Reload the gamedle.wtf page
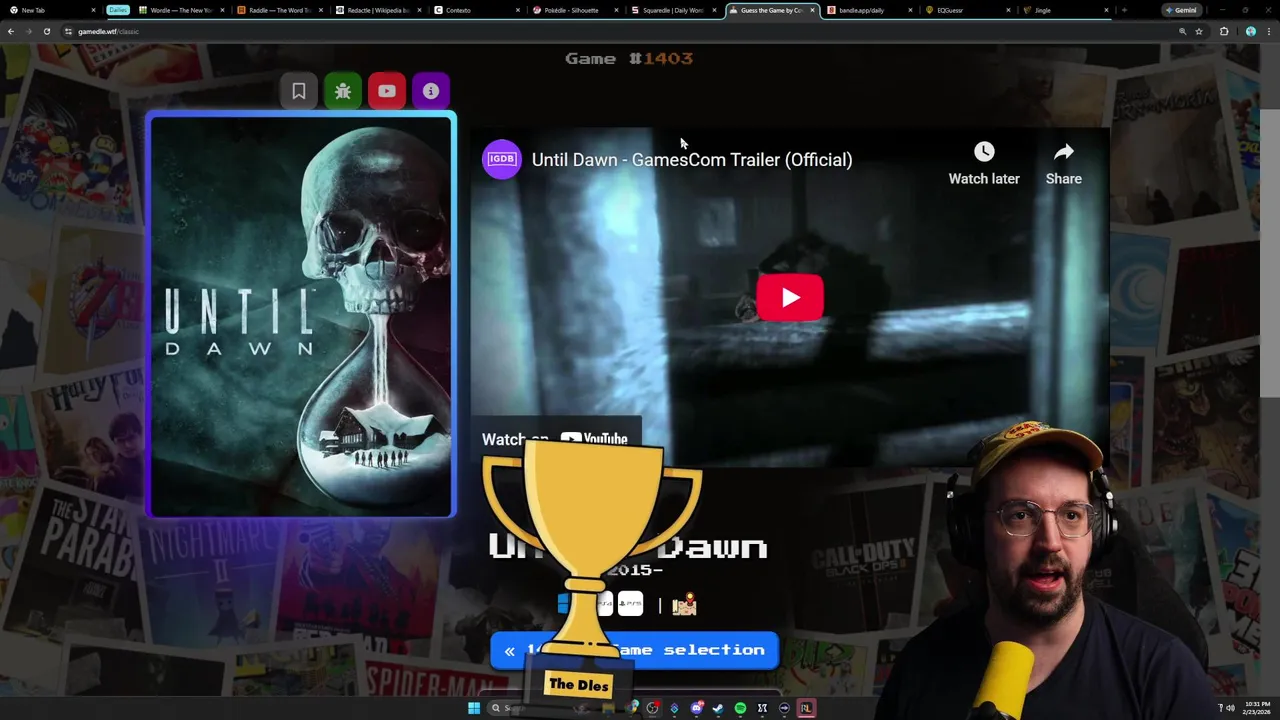Viewport: 1280px width, 720px height. (46, 31)
